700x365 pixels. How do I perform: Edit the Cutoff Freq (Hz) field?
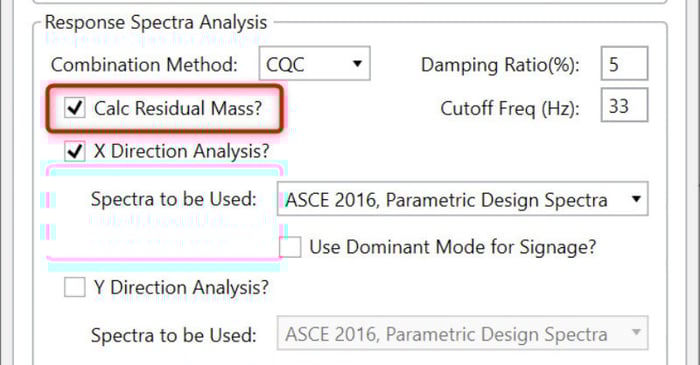624,105
